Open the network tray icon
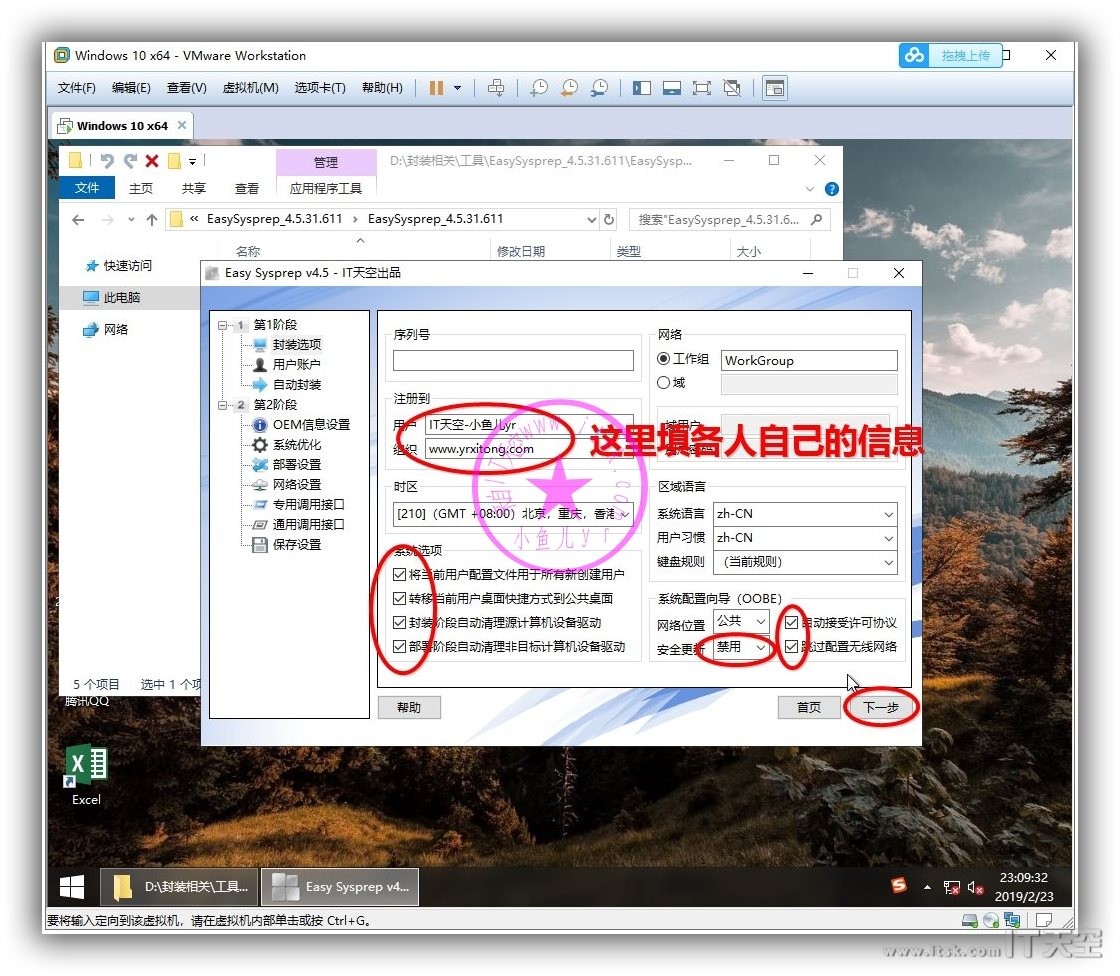Screen dimensions: 1120x976 point(951,887)
